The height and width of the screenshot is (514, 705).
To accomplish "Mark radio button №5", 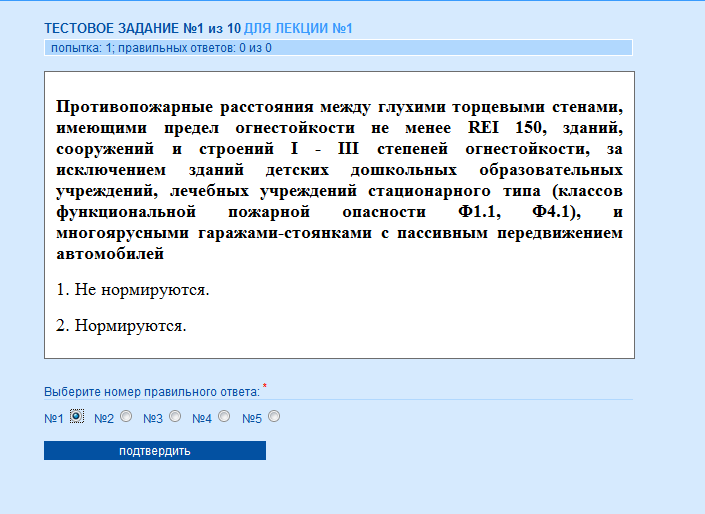I will pos(274,416).
